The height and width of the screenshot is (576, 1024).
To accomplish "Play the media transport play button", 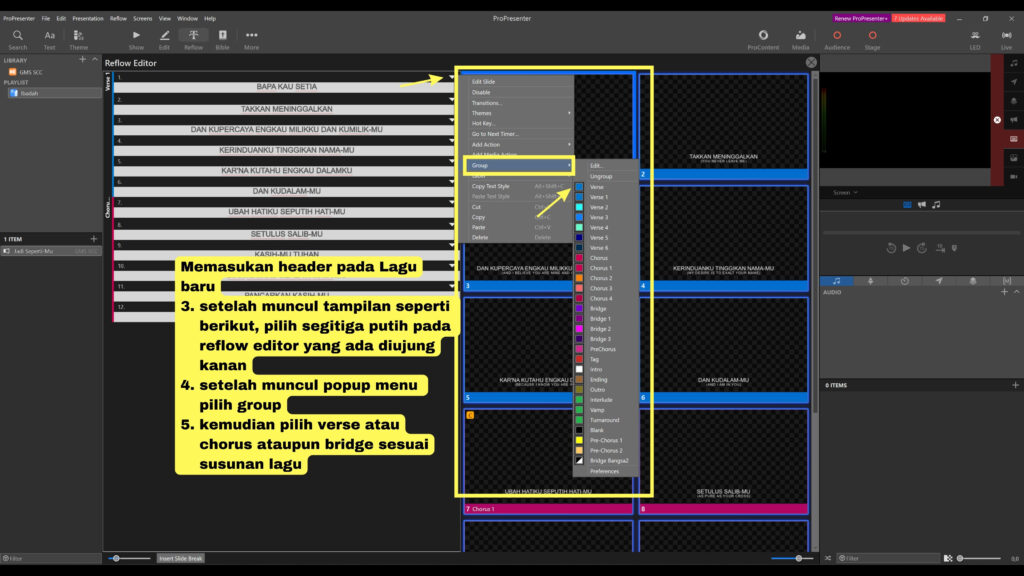I will coord(906,248).
